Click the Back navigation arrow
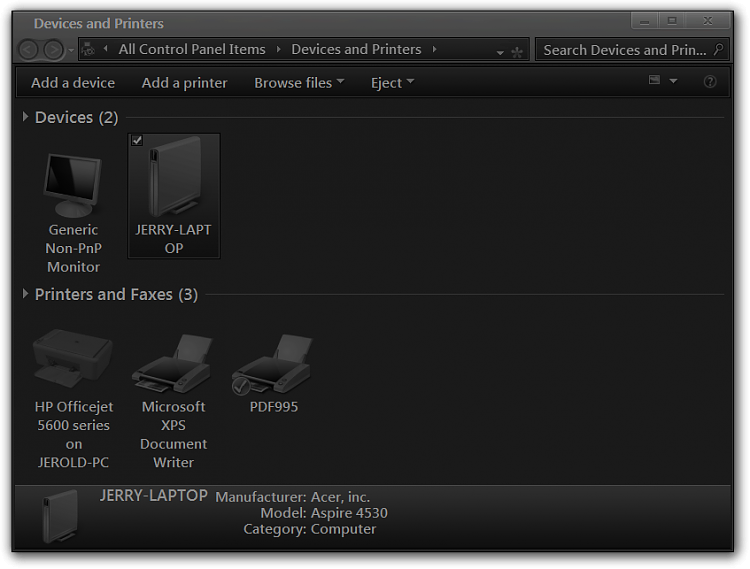 pos(28,49)
